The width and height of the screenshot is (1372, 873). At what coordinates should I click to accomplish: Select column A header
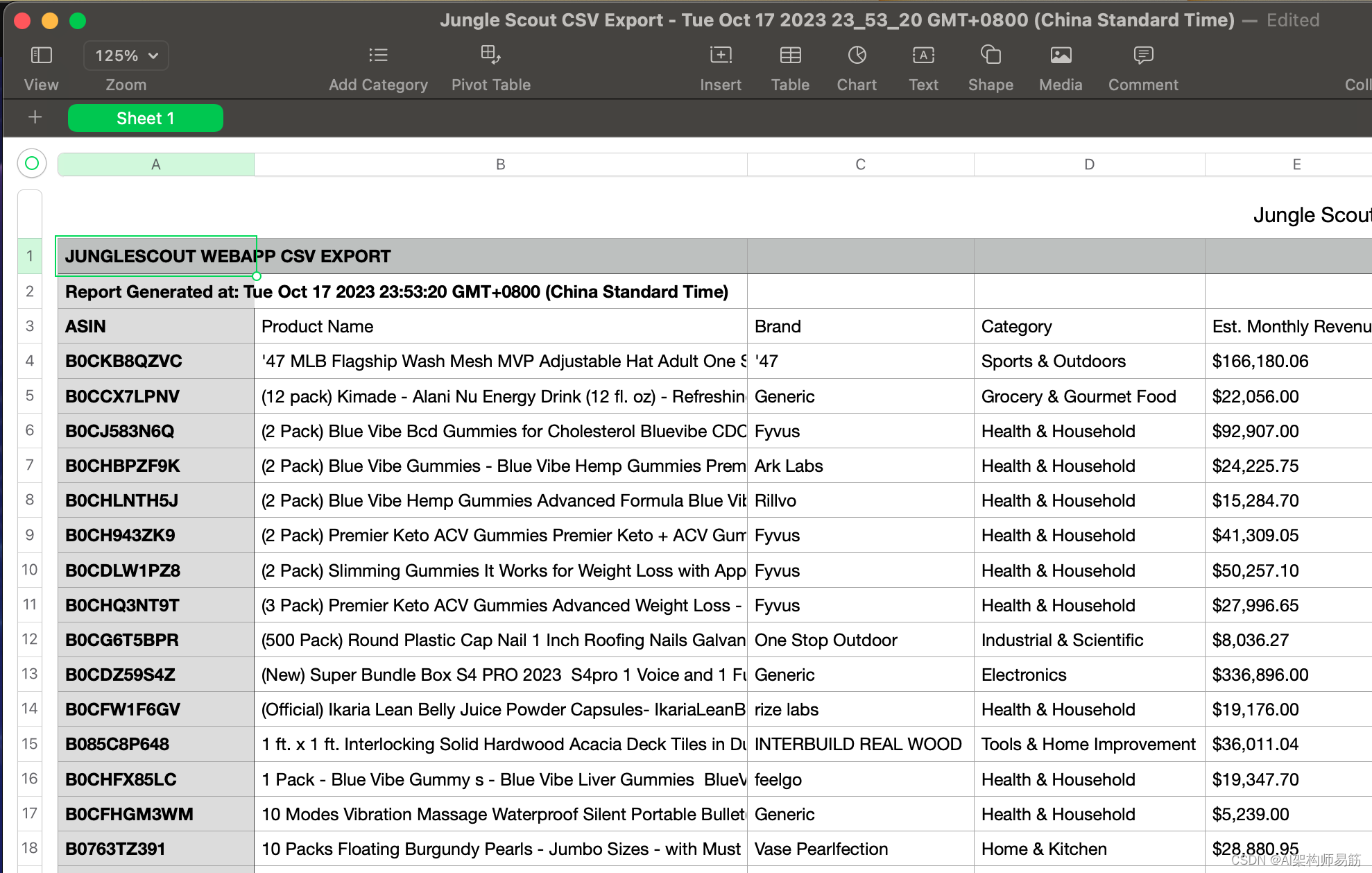coord(156,164)
